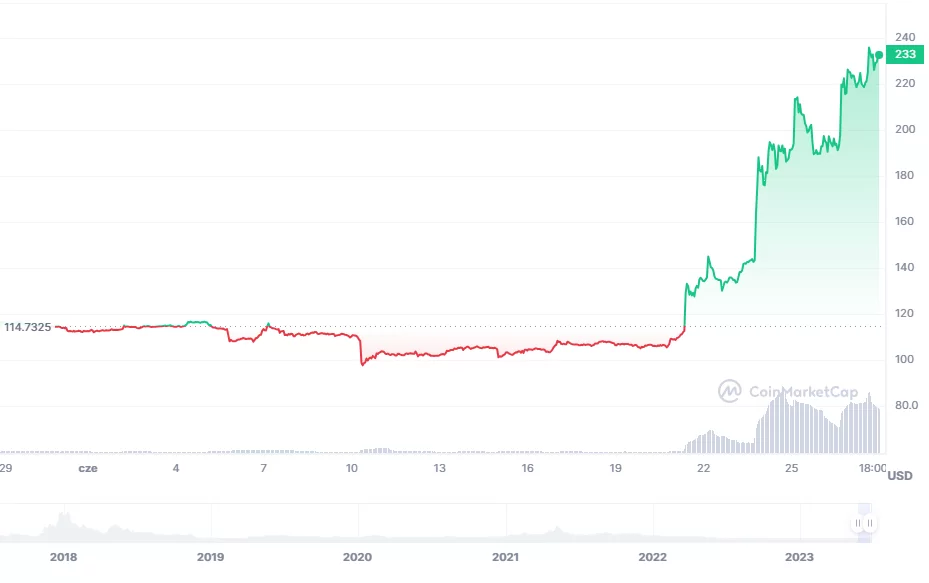Image resolution: width=929 pixels, height=583 pixels.
Task: Click the CoinMarketCap logo icon
Action: (x=730, y=391)
